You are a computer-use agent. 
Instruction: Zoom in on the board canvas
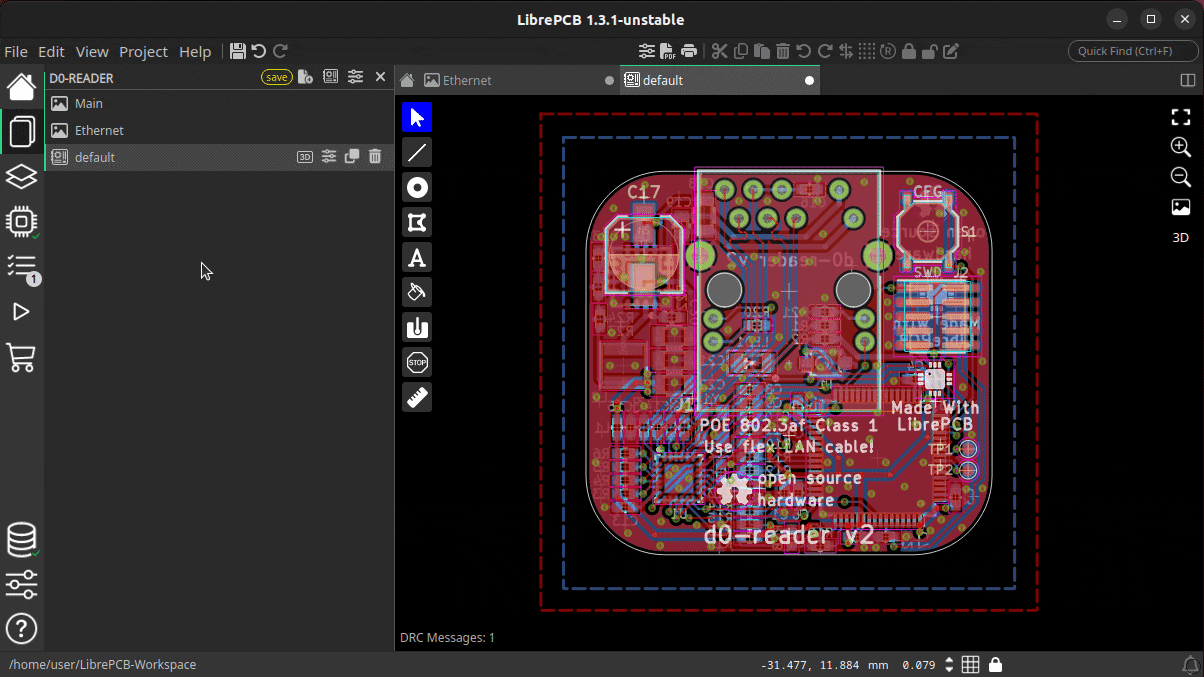(1181, 147)
